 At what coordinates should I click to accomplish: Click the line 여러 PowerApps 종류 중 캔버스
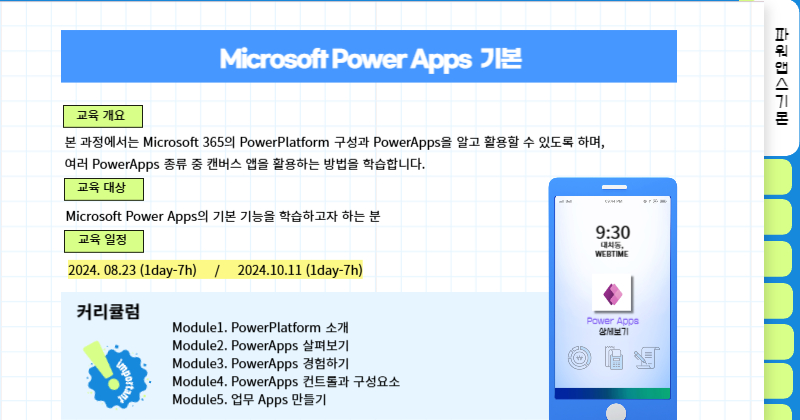(244, 164)
